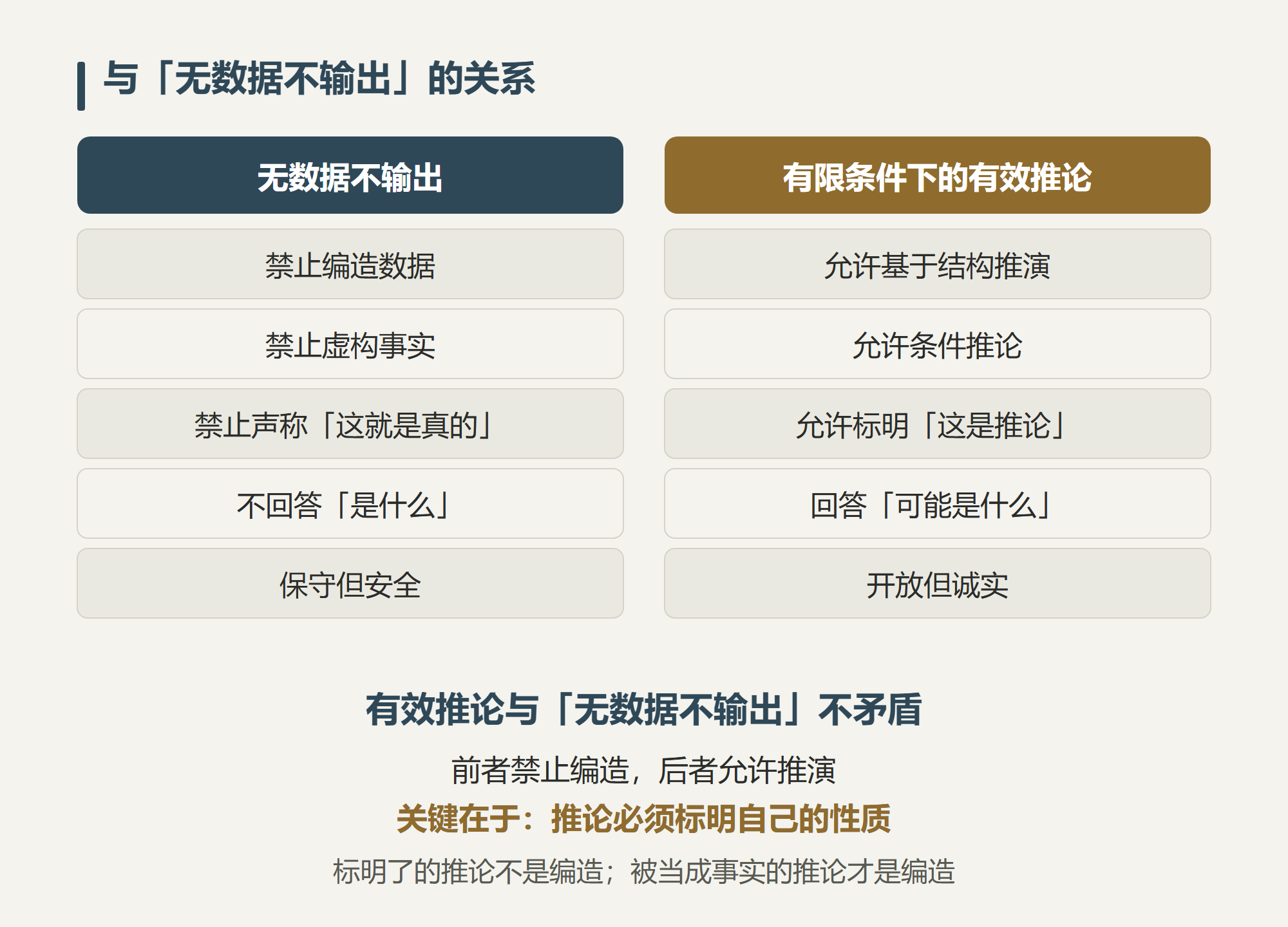Select the 禁止虚构事实 card

(350, 344)
